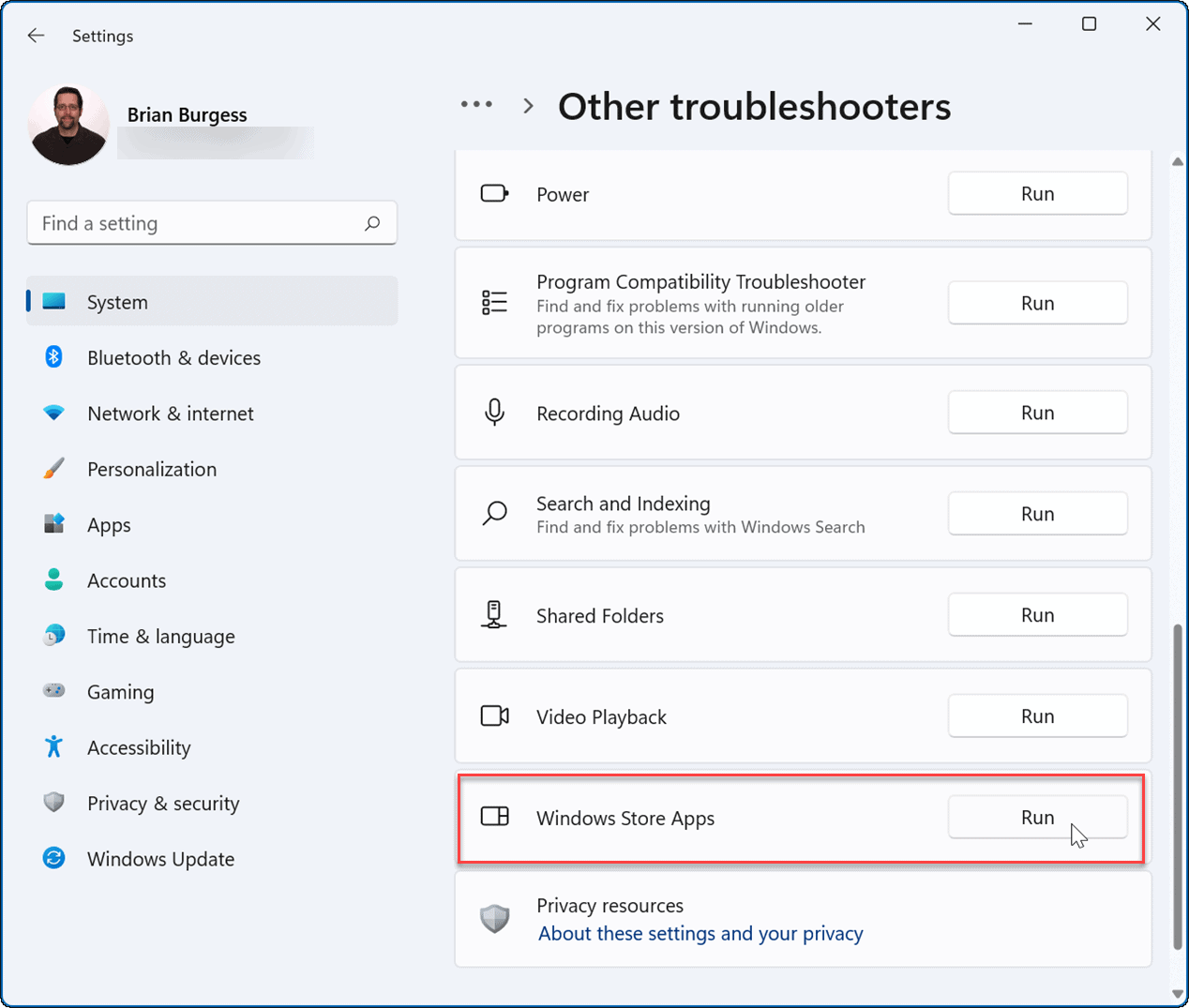Click the back arrow in the Settings header
Screen dimensions: 1189x1008
point(36,36)
